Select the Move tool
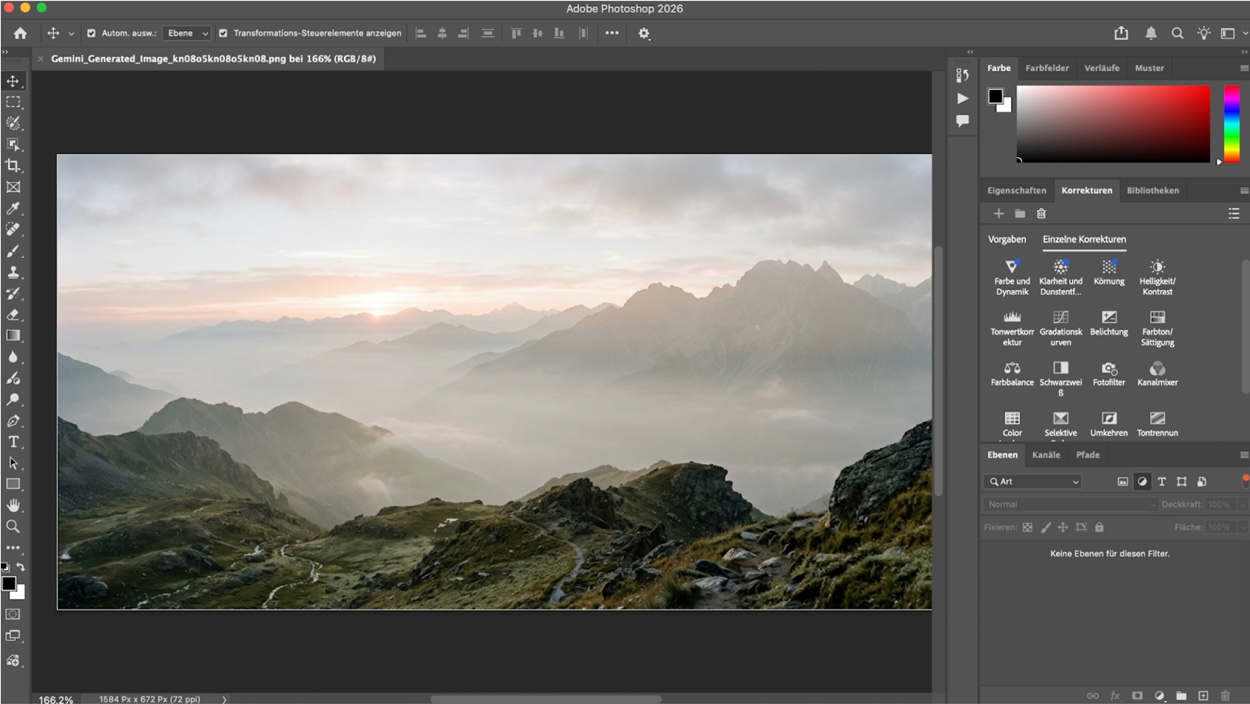The width and height of the screenshot is (1250, 704). pyautogui.click(x=14, y=80)
